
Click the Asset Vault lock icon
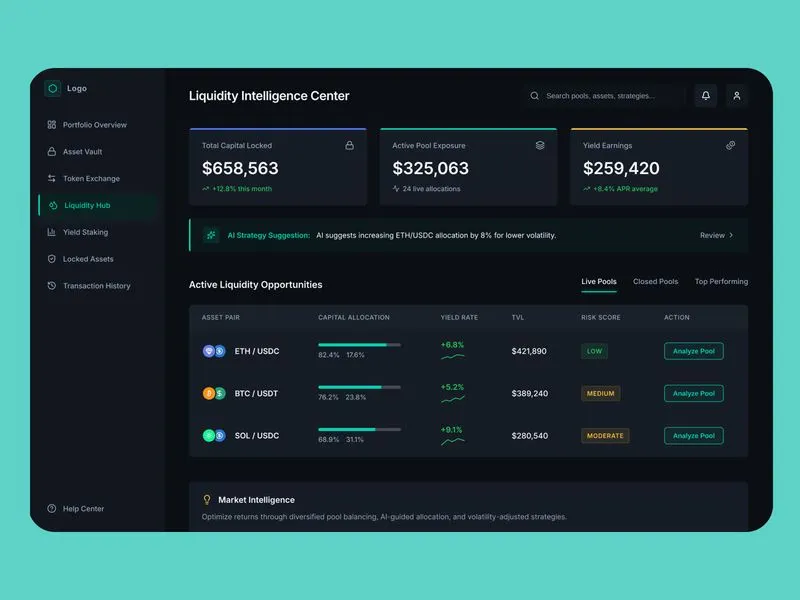pyautogui.click(x=52, y=152)
